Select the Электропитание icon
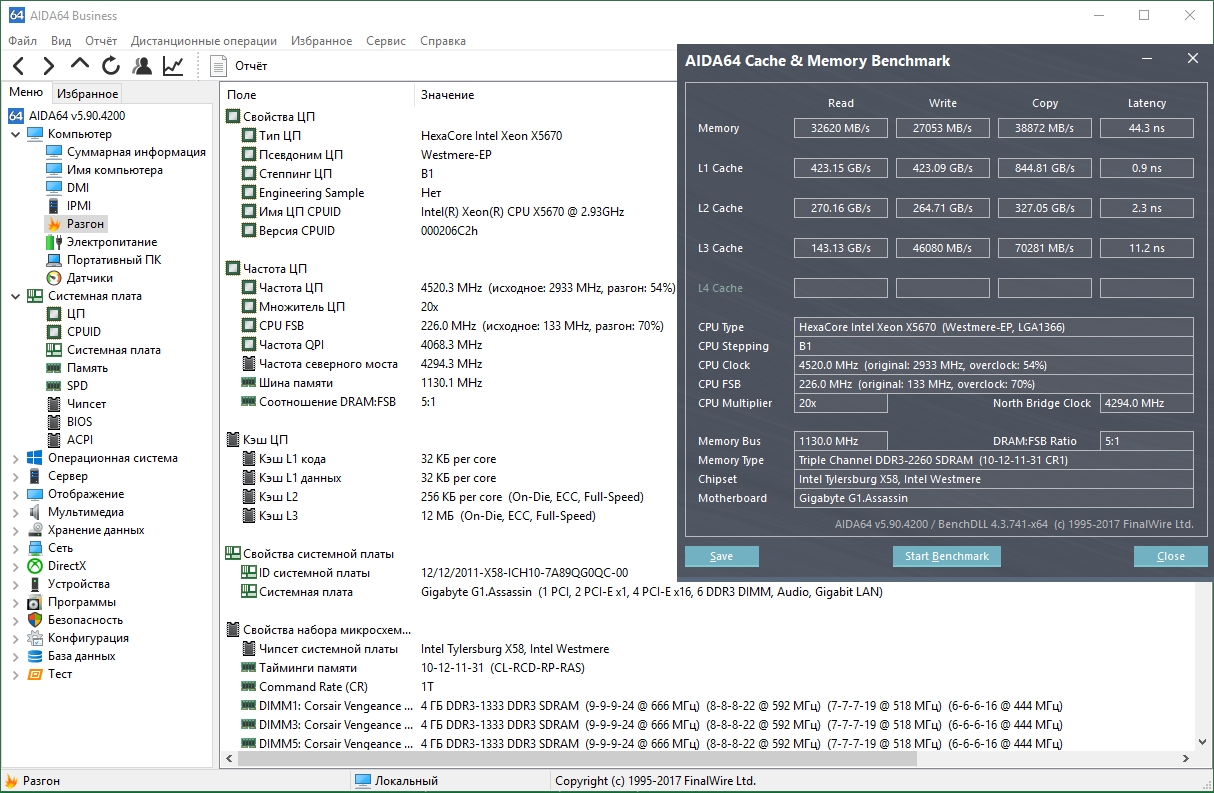This screenshot has height=793, width=1214. point(54,242)
